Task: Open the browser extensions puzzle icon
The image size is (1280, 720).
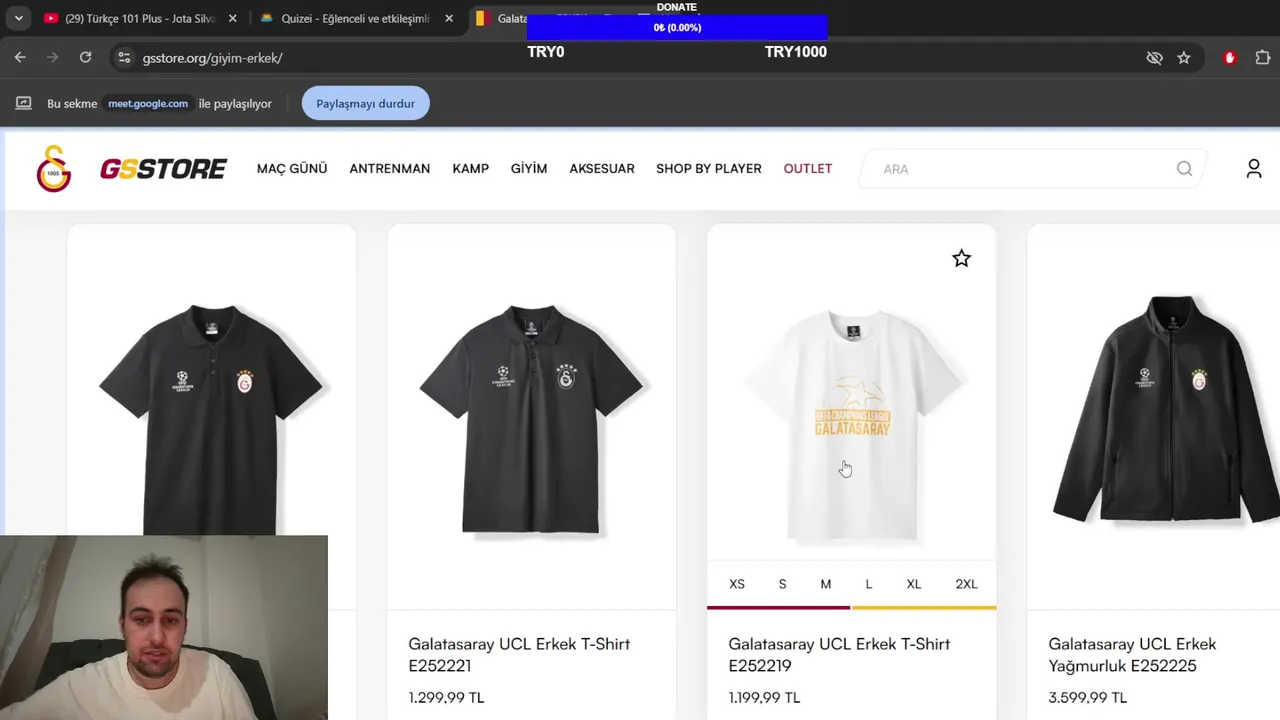Action: pos(1262,58)
